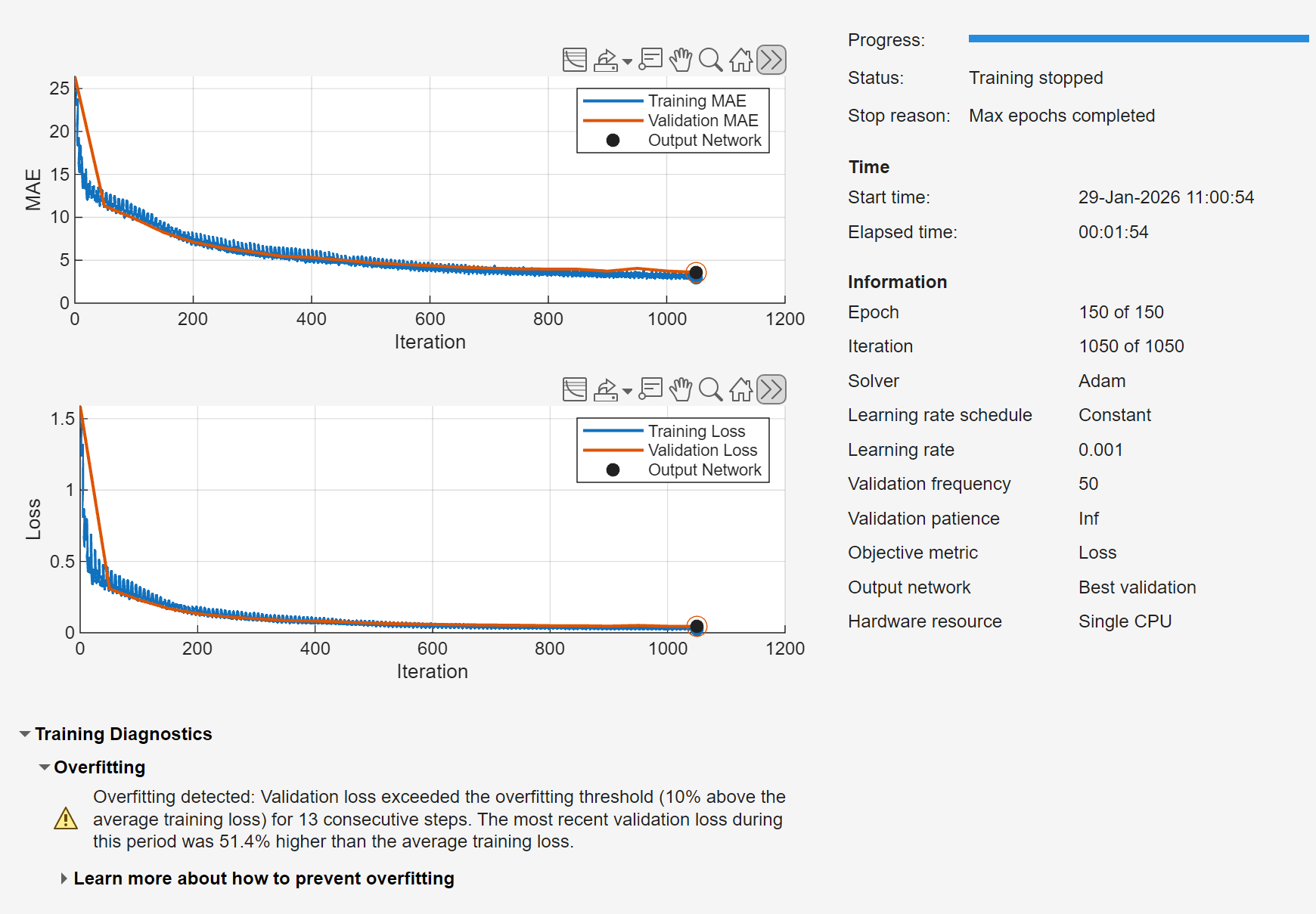The width and height of the screenshot is (1316, 914).
Task: Activate the pan hand tool on MAE plot
Action: [681, 60]
